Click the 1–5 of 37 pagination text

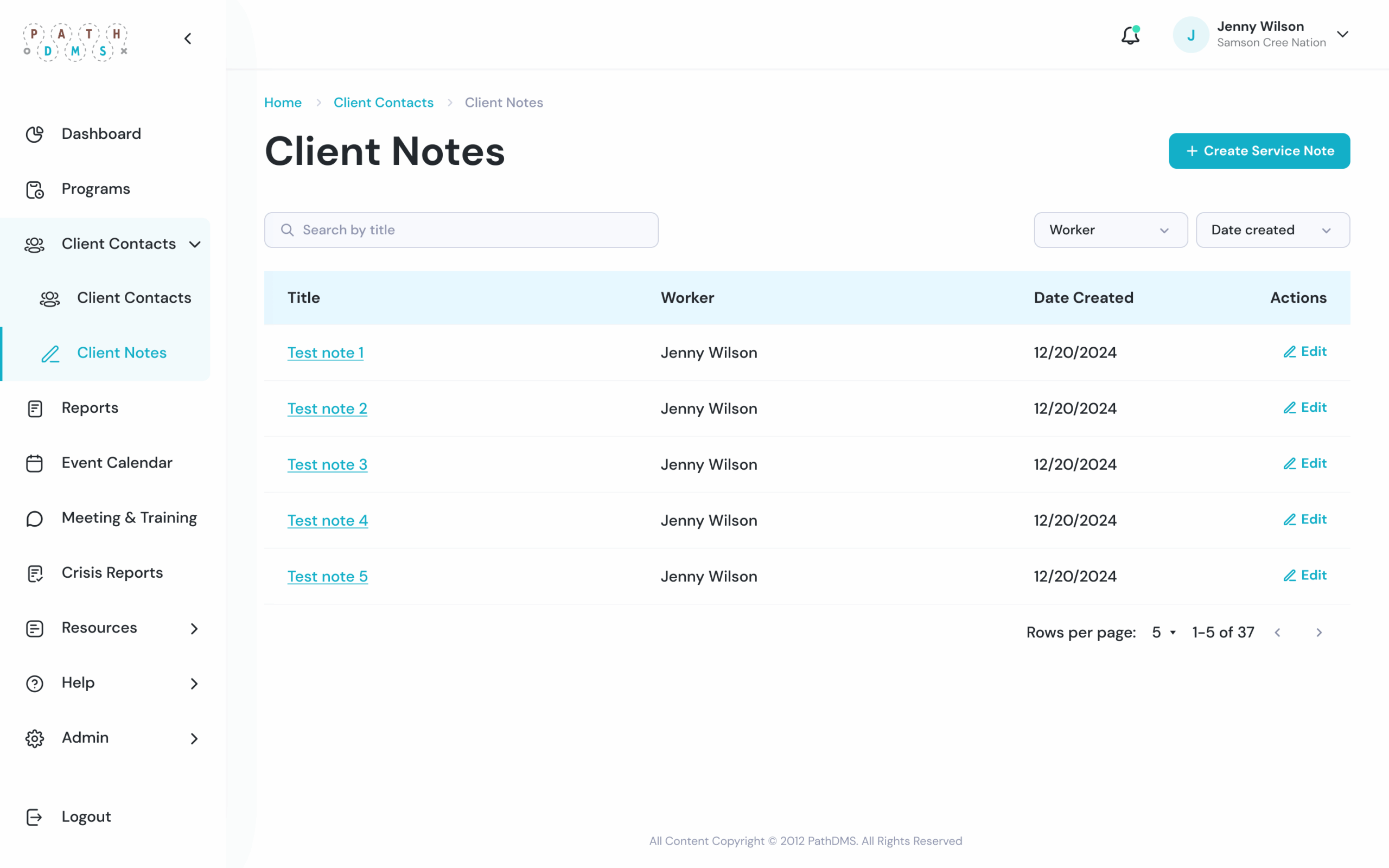tap(1223, 632)
